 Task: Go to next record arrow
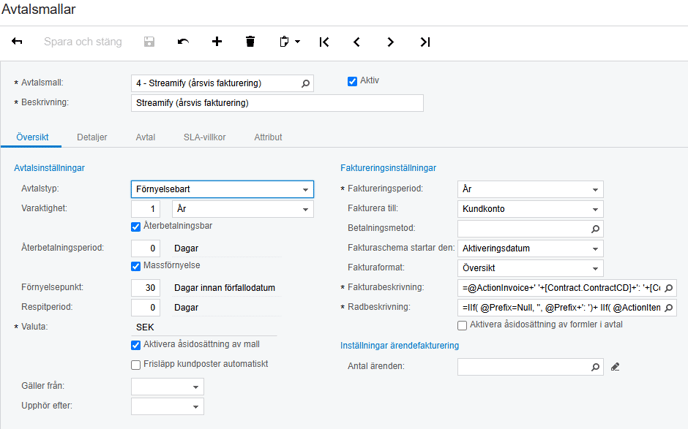390,42
